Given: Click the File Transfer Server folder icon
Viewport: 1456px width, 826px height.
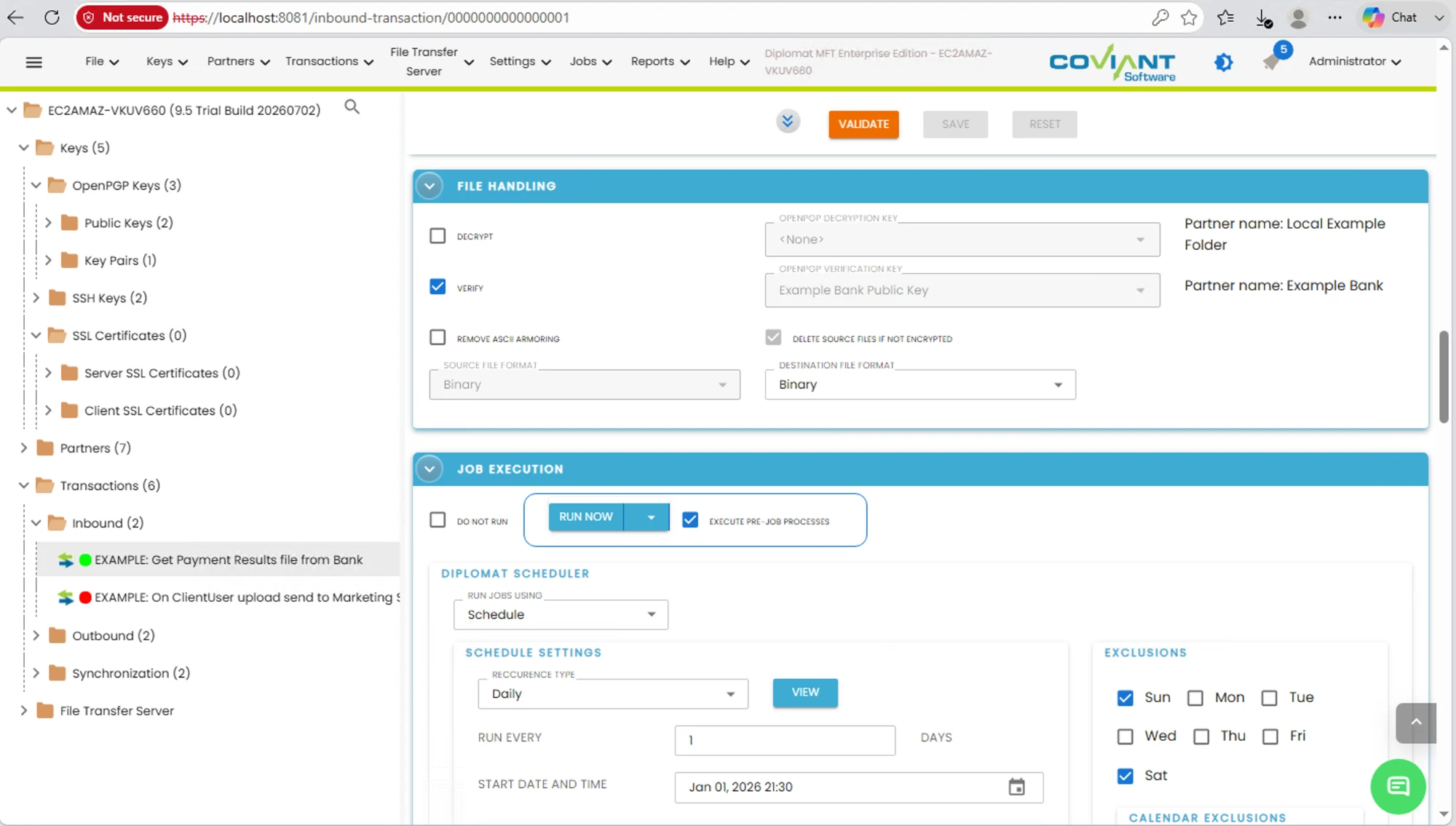Looking at the screenshot, I should 45,711.
